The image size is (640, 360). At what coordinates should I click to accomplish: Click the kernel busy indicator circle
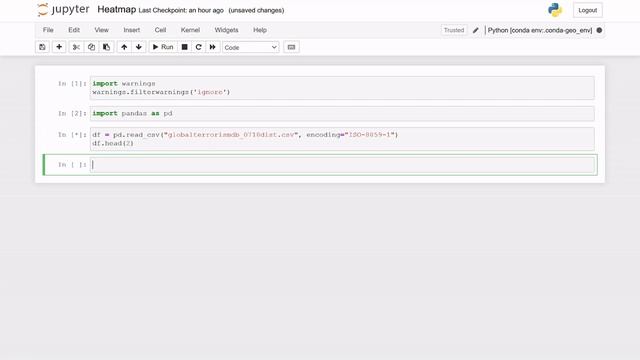(599, 30)
